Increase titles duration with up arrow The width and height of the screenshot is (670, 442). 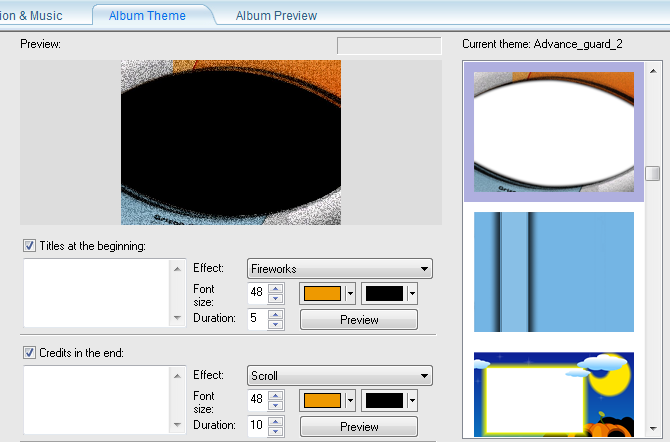(276, 314)
